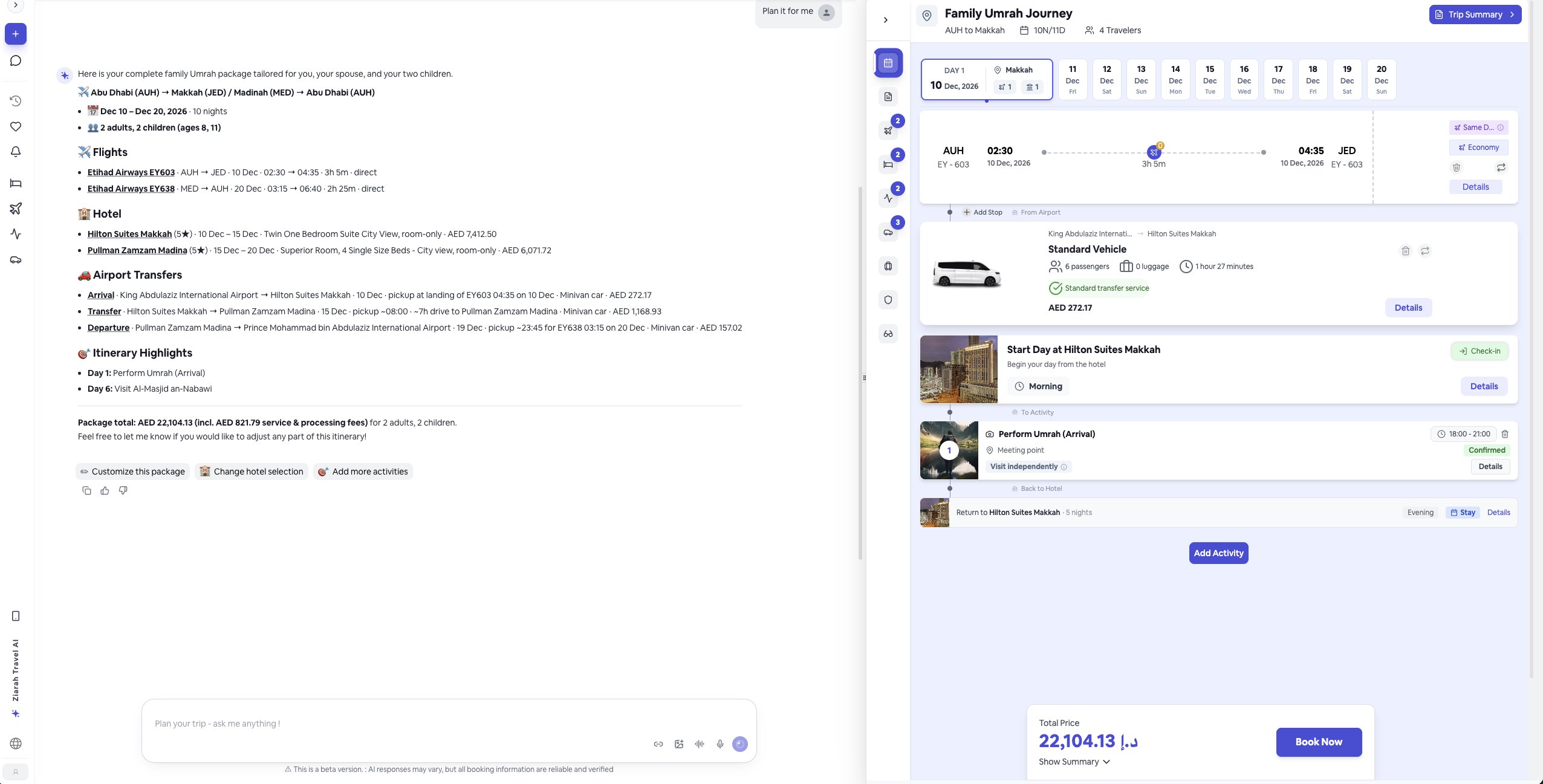This screenshot has height=784, width=1543.
Task: Open Trip Summary
Action: [x=1475, y=15]
